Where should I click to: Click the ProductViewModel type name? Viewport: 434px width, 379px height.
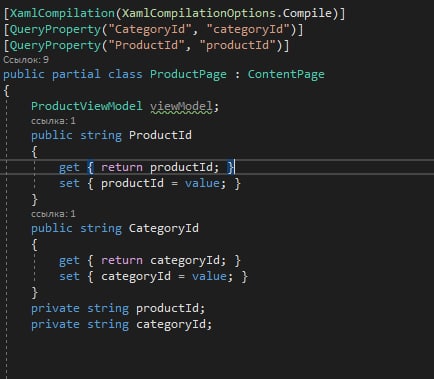pyautogui.click(x=87, y=106)
